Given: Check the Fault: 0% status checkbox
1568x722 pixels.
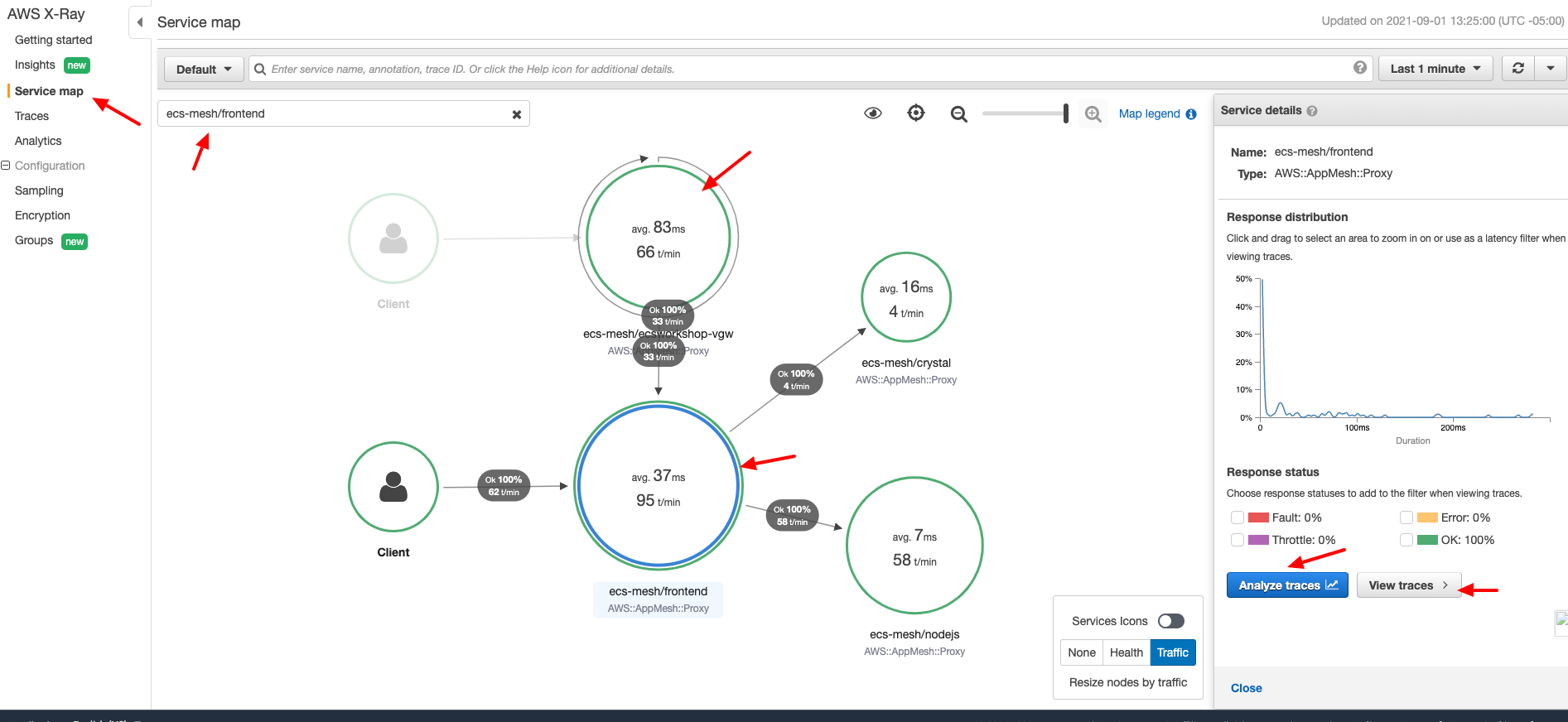Looking at the screenshot, I should pyautogui.click(x=1238, y=517).
